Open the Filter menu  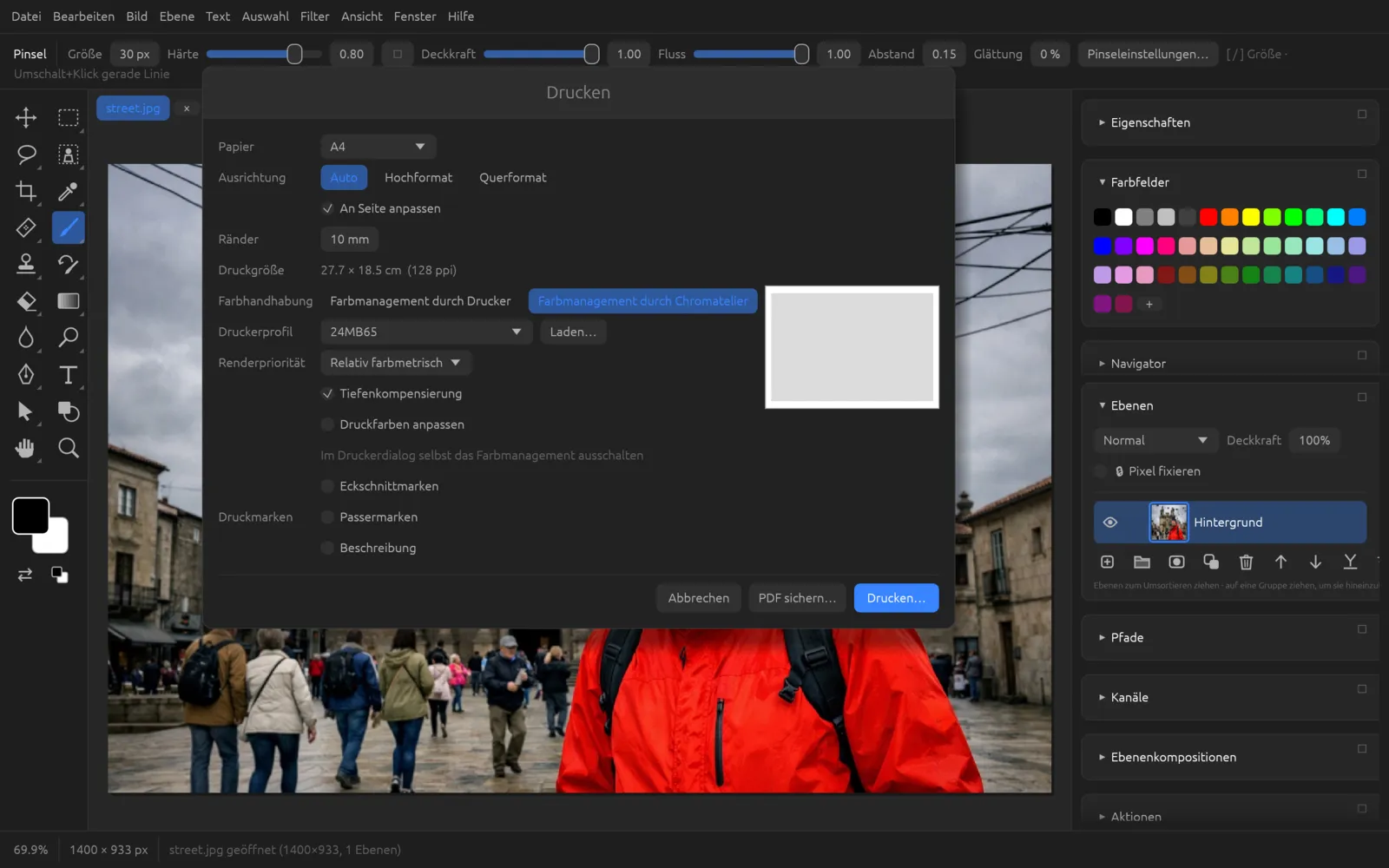314,16
